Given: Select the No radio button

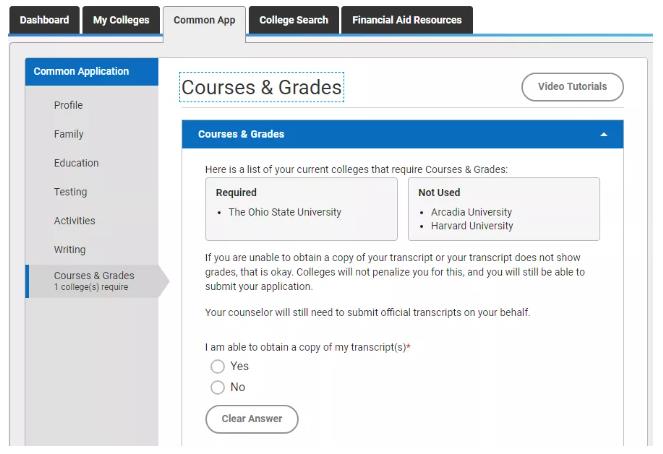Looking at the screenshot, I should coord(217,387).
